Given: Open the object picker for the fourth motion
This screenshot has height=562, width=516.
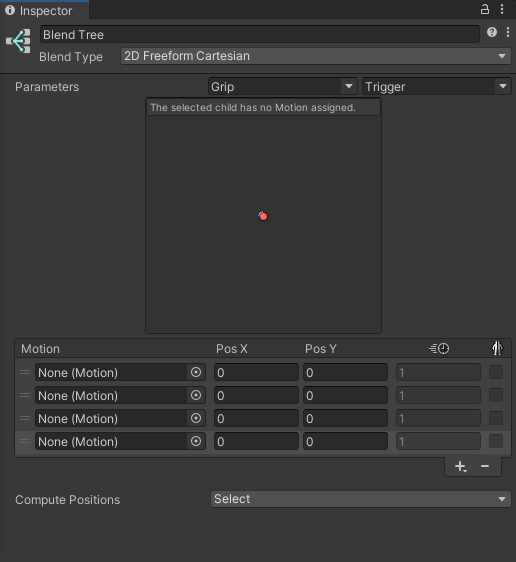Looking at the screenshot, I should [196, 441].
